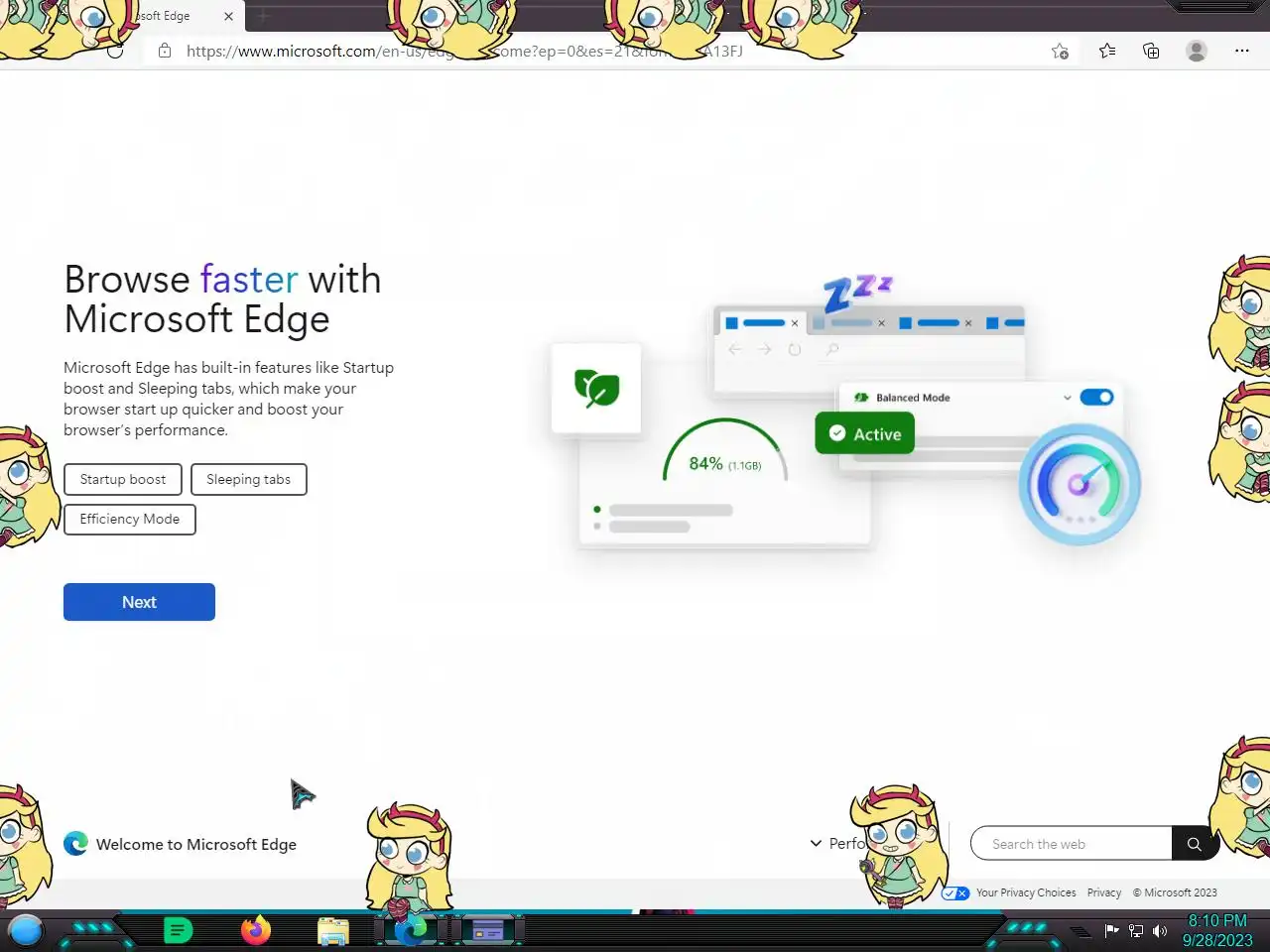Image resolution: width=1270 pixels, height=952 pixels.
Task: Open the network tray icon
Action: 1136,931
